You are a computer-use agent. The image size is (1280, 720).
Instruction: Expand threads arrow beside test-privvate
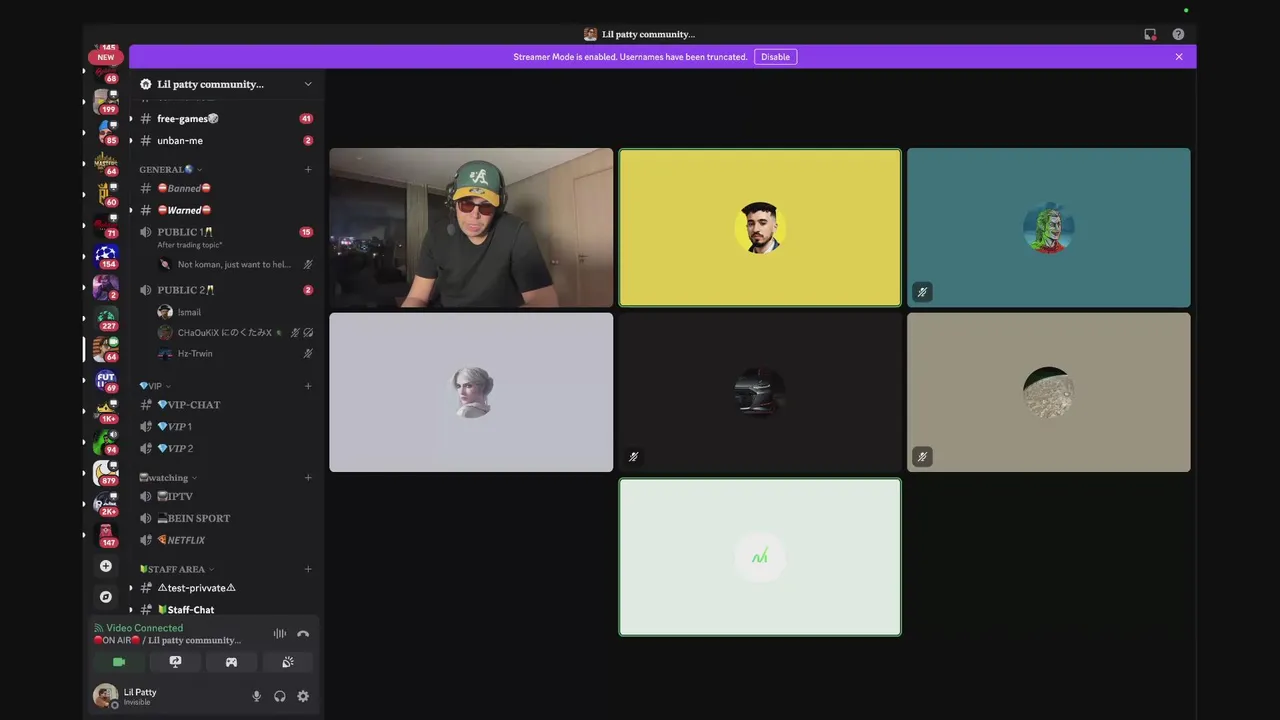tap(130, 588)
